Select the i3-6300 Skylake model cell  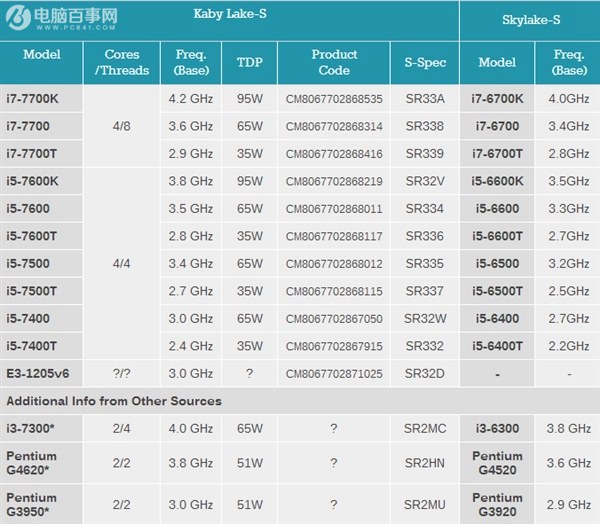497,428
